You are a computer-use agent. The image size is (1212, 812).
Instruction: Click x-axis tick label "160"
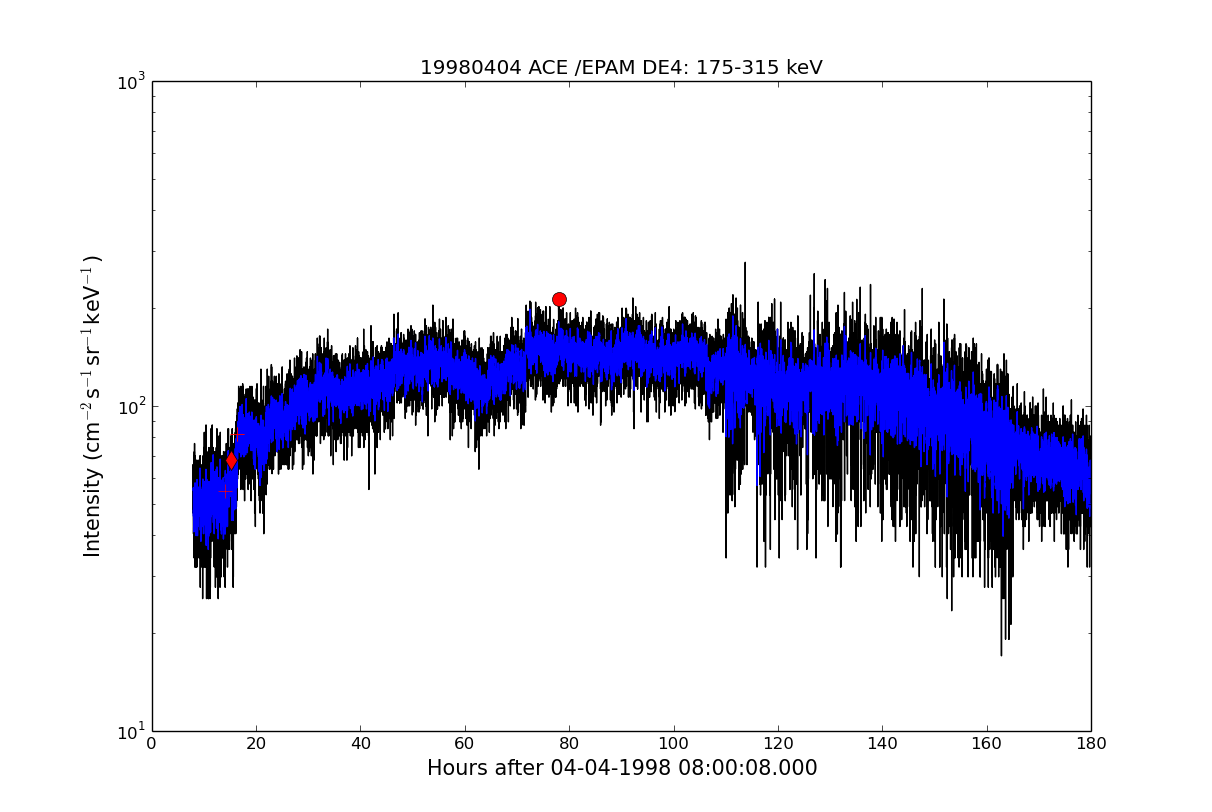(x=987, y=743)
